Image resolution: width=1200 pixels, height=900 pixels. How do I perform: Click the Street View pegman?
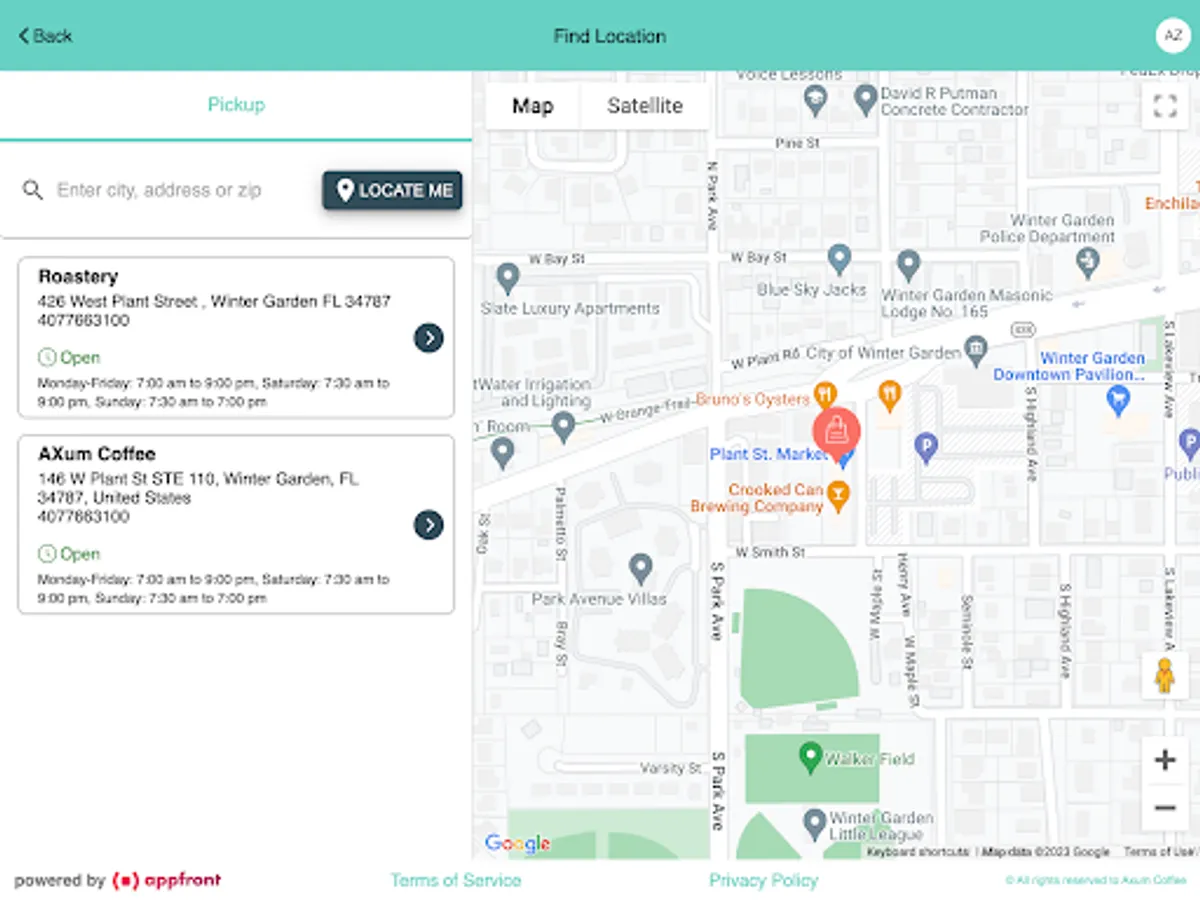[x=1165, y=676]
